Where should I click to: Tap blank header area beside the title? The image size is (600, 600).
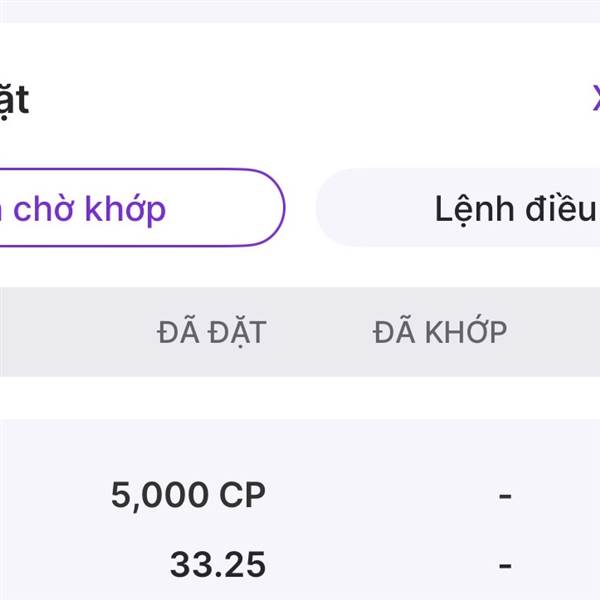(300, 99)
